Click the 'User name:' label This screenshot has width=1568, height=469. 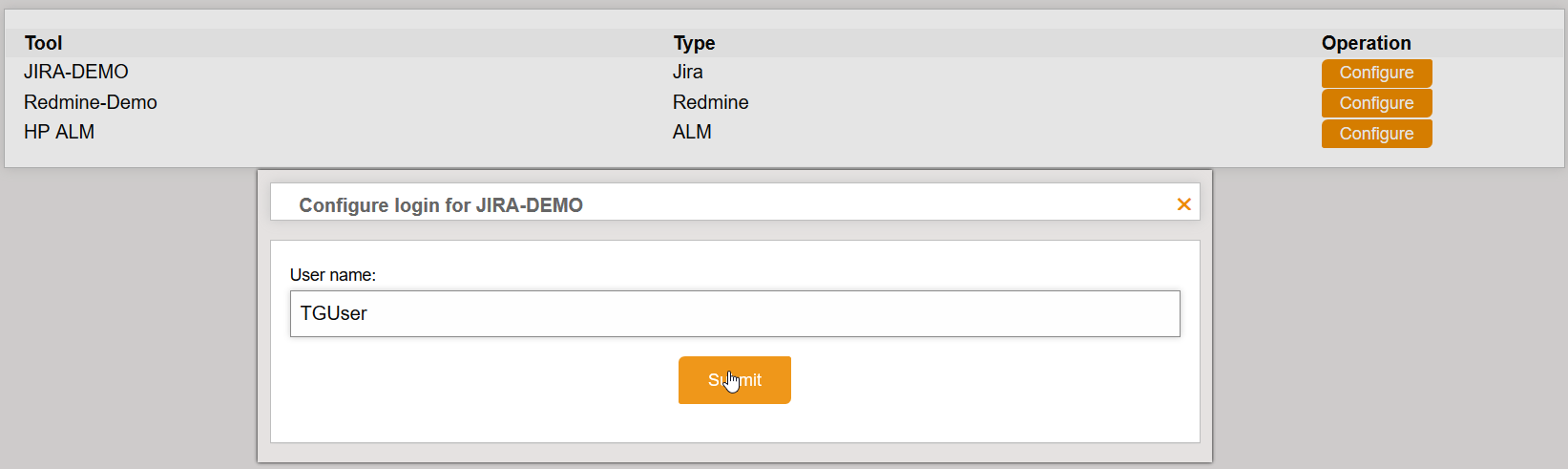333,275
